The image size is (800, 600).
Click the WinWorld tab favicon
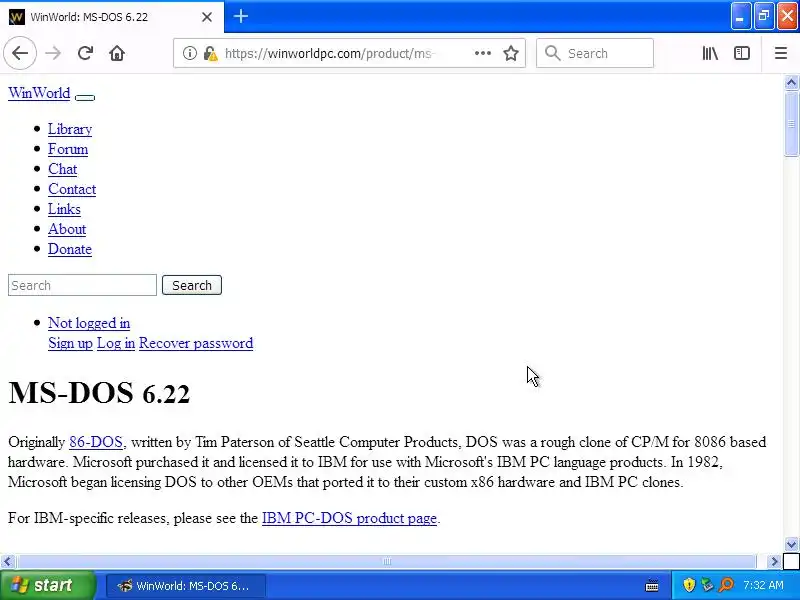(x=17, y=17)
